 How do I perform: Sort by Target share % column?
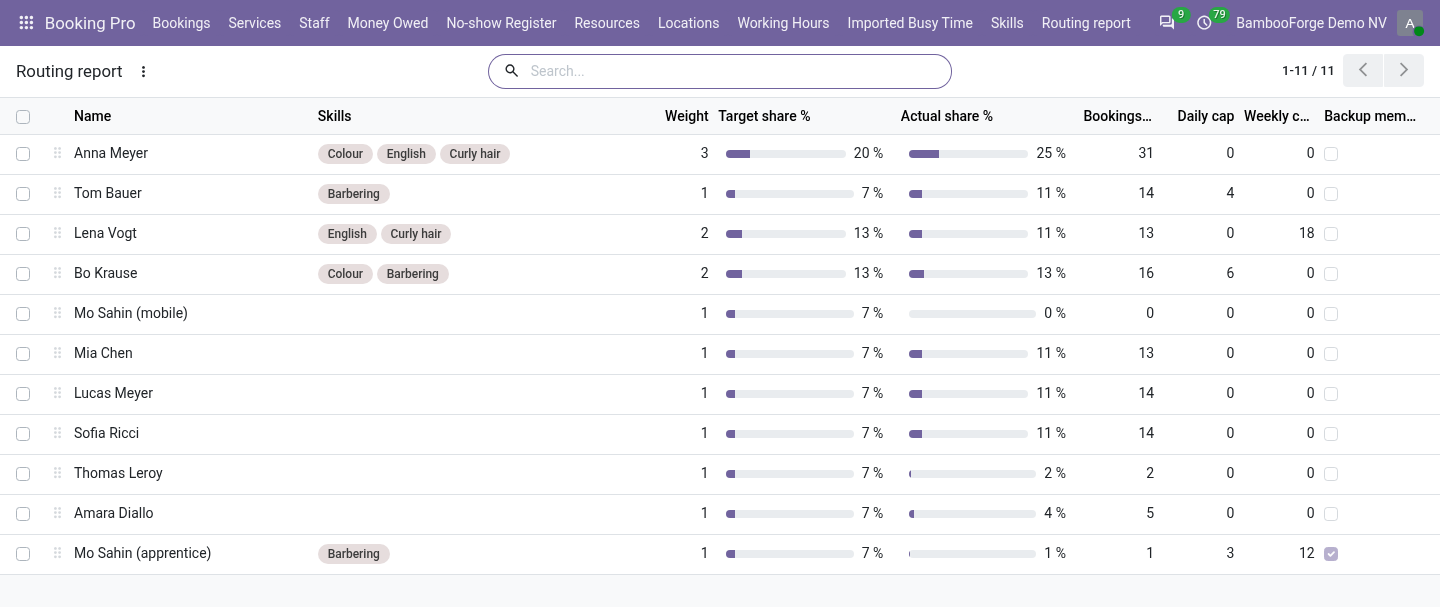click(764, 116)
